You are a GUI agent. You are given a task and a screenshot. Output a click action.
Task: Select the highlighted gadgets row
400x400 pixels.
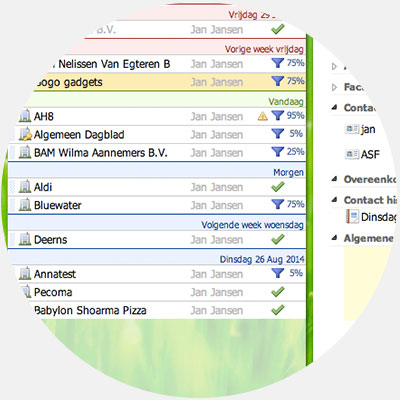click(x=168, y=82)
